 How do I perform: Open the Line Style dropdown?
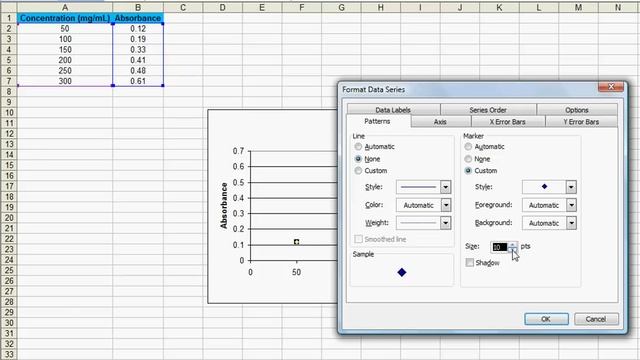point(445,187)
